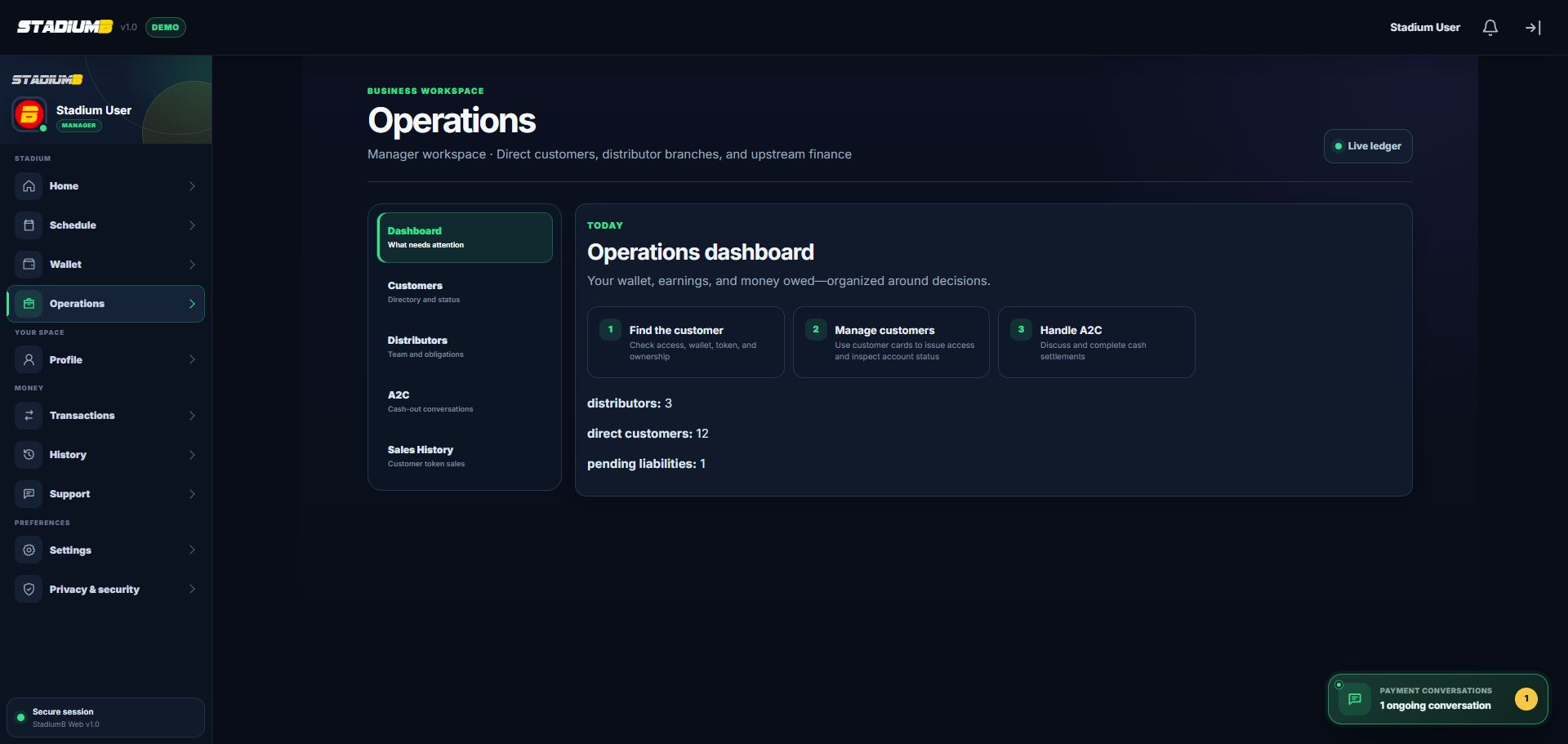Switch to the Customers tab
This screenshot has width=1568, height=744.
[465, 292]
